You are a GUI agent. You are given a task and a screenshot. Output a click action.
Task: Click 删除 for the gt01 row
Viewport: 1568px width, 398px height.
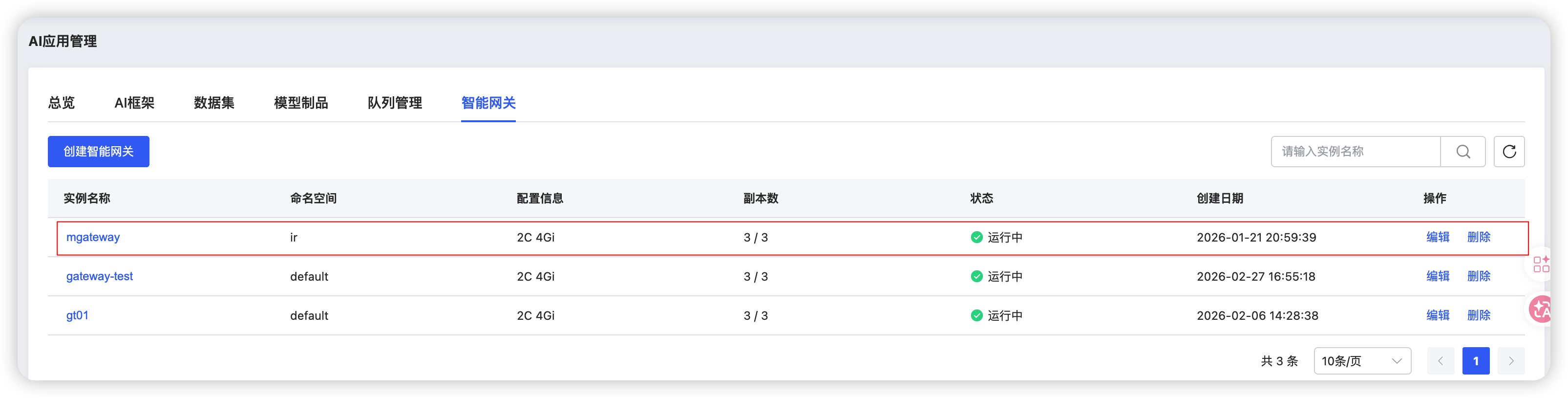[1479, 315]
